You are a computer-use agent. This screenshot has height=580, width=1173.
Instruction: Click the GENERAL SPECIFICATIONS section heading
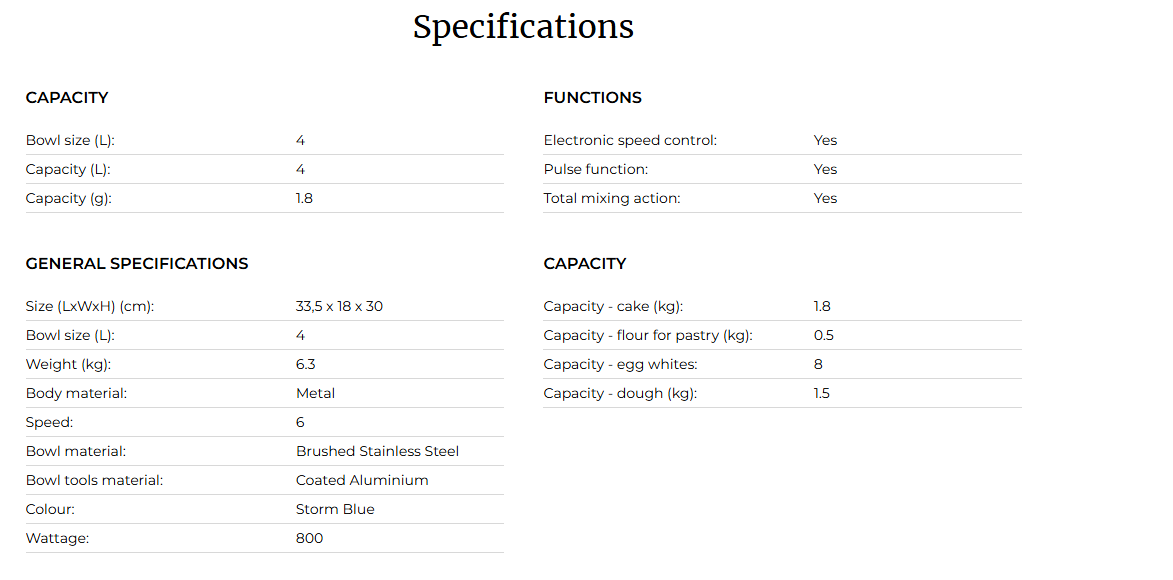137,263
